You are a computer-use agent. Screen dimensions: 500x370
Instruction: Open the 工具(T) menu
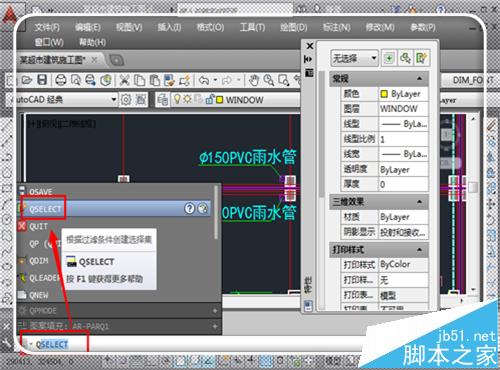coord(252,27)
